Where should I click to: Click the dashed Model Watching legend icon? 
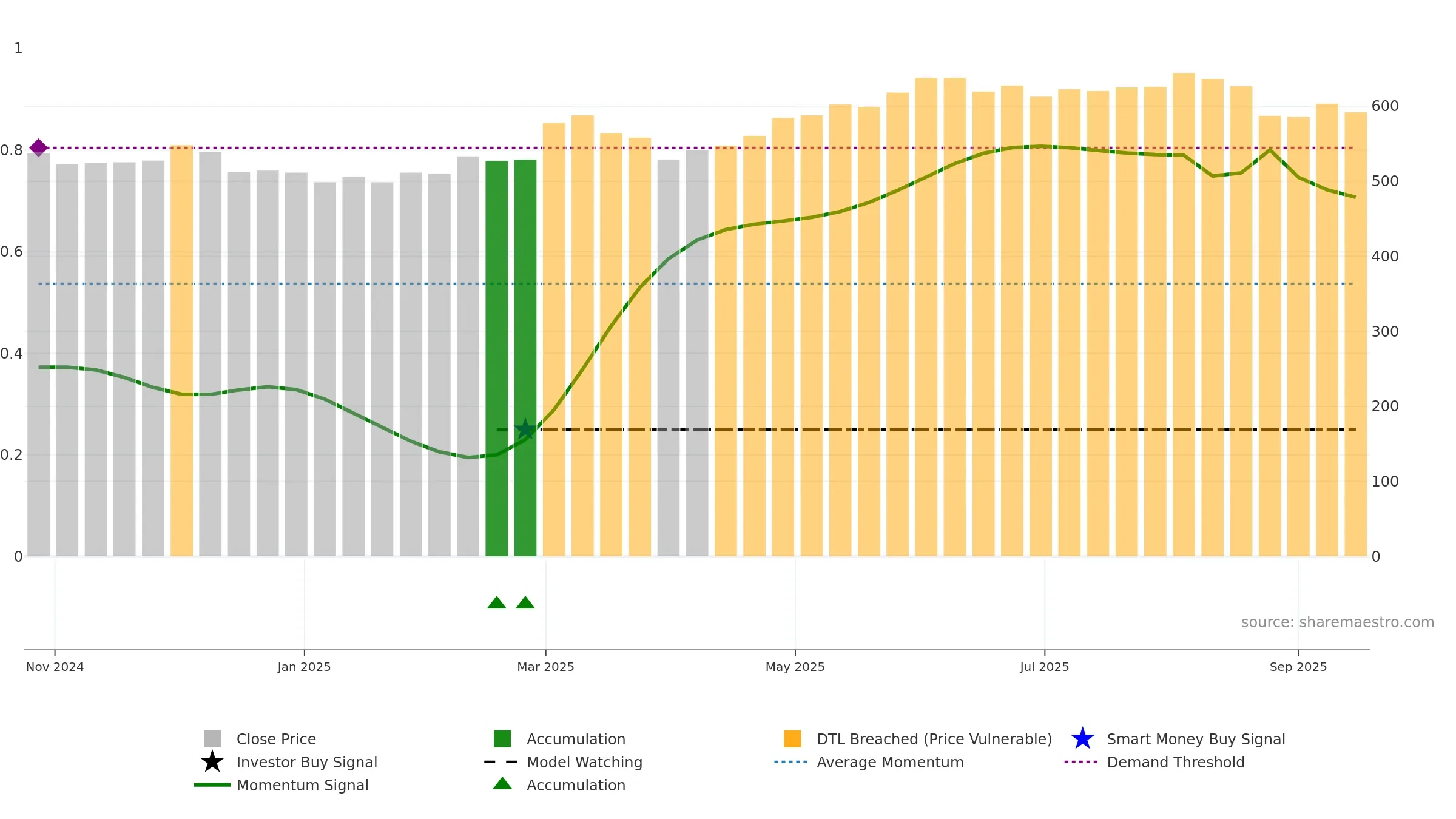[501, 762]
